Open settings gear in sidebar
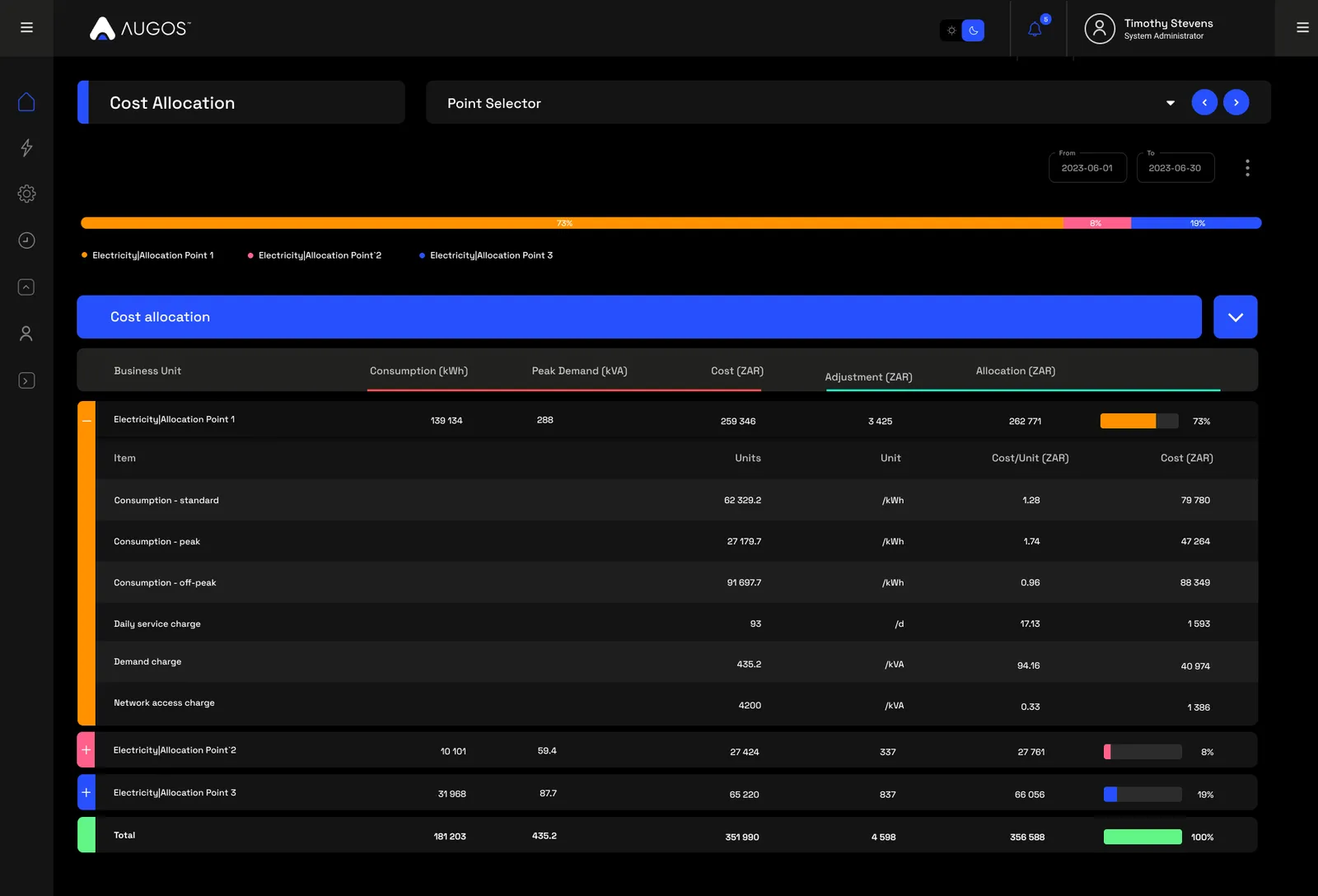This screenshot has width=1318, height=896. 26,194
